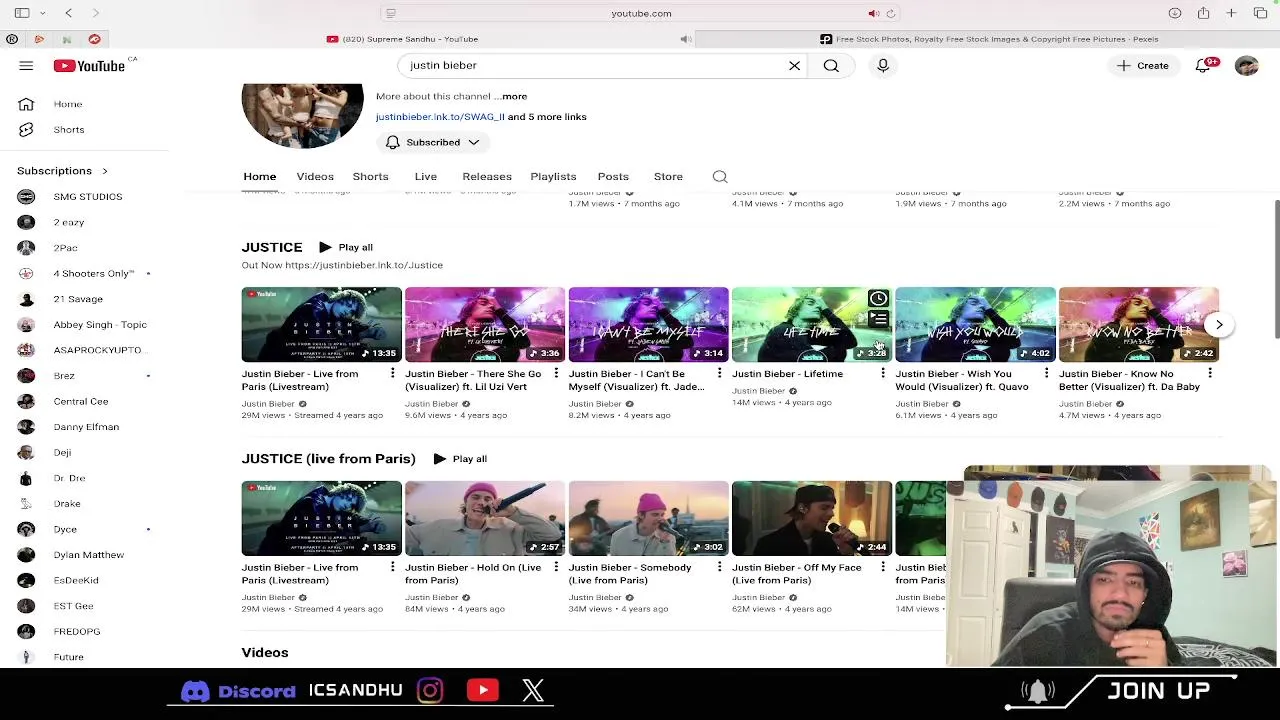Open more options for I Can't Be Myself
Screen dimensions: 1280x720
point(719,374)
